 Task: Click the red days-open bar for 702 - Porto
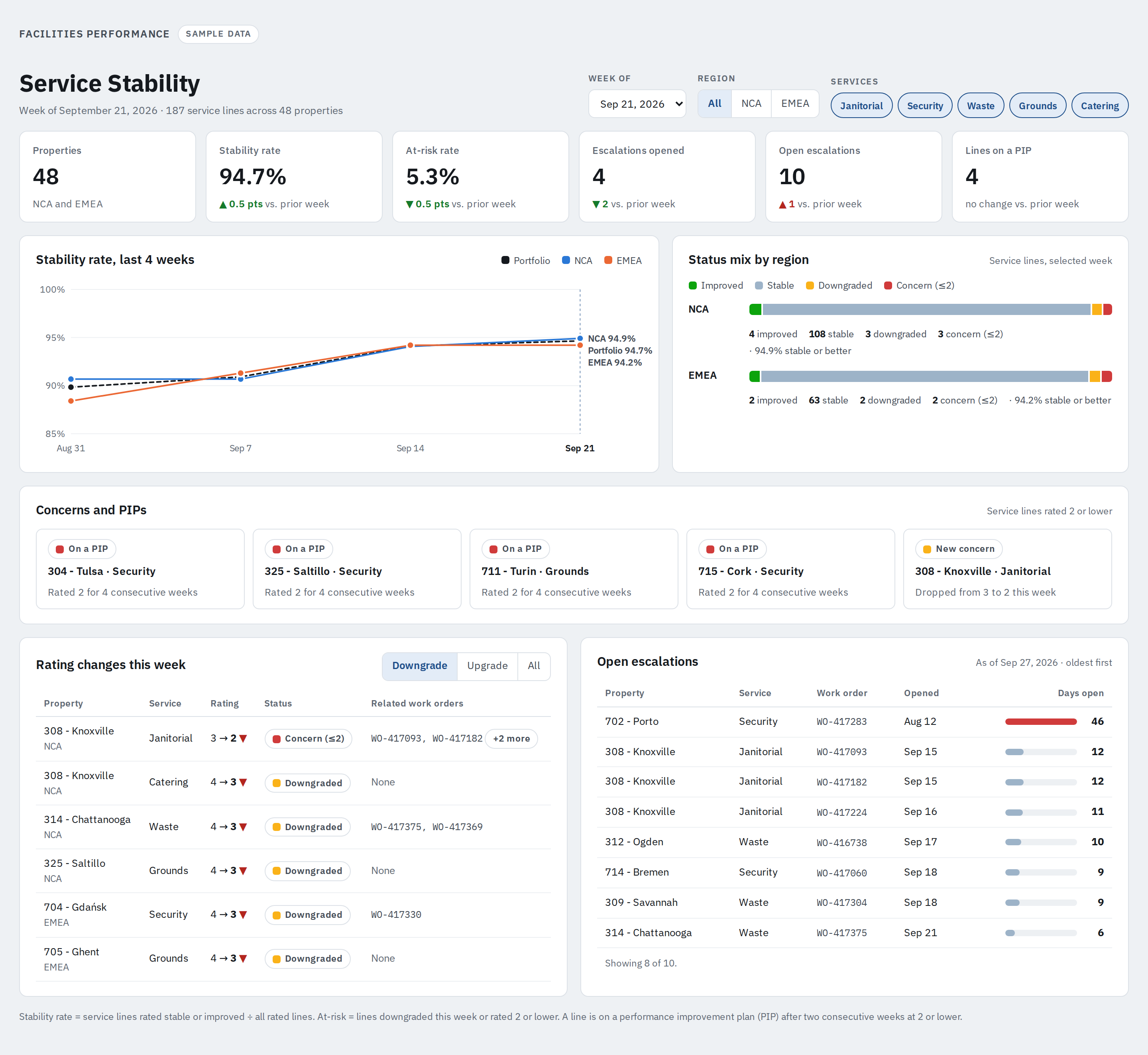click(x=1041, y=722)
